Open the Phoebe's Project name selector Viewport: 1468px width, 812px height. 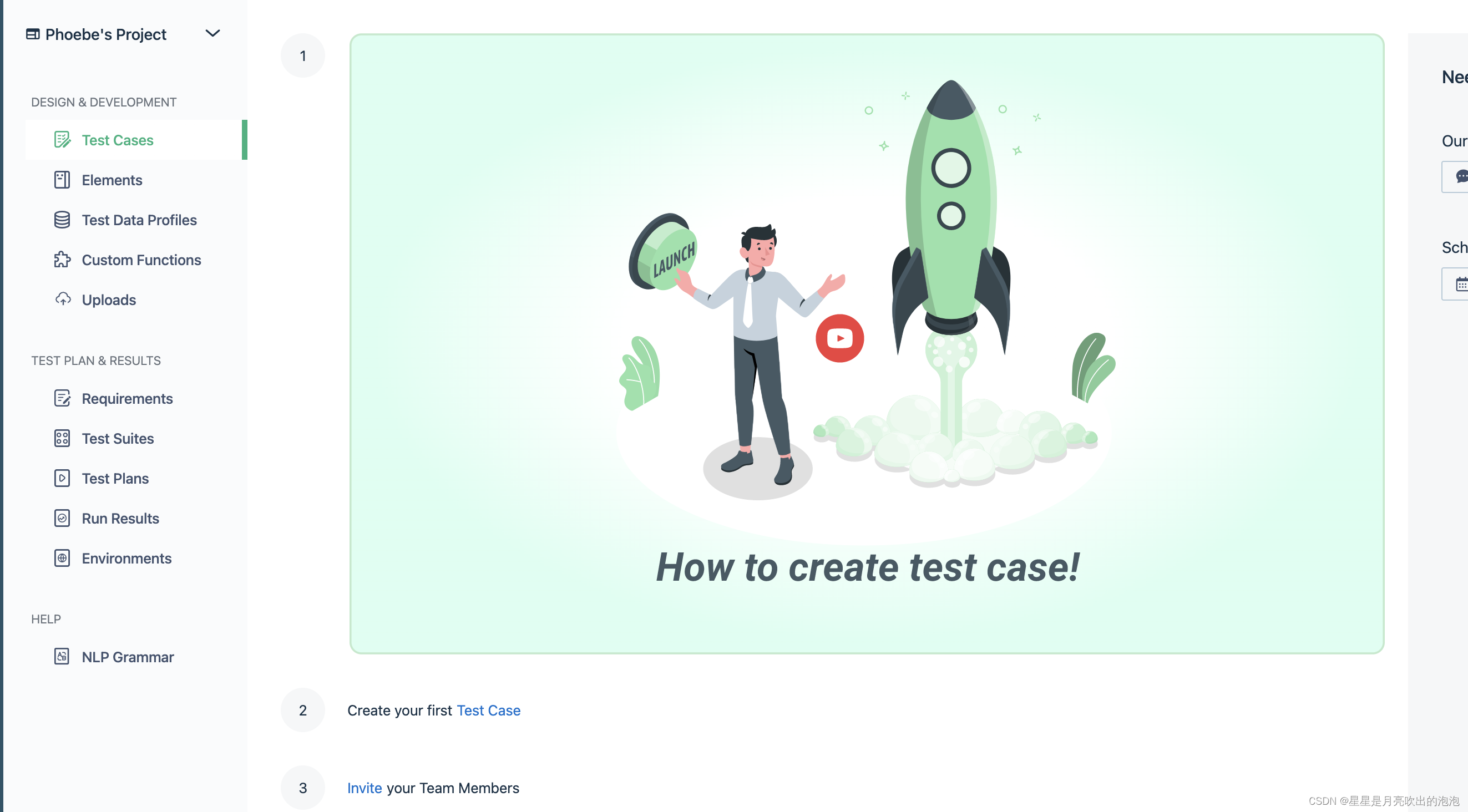point(105,34)
